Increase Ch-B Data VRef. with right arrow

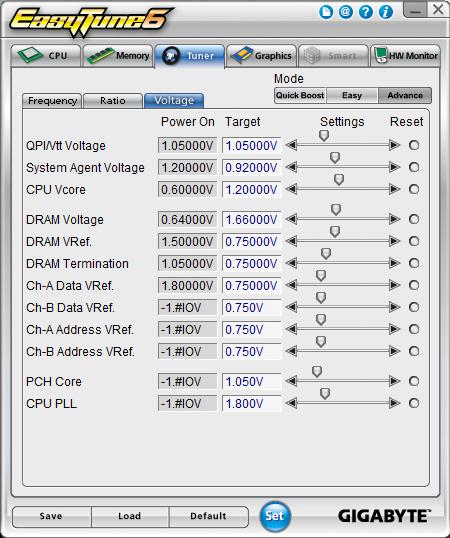394,307
